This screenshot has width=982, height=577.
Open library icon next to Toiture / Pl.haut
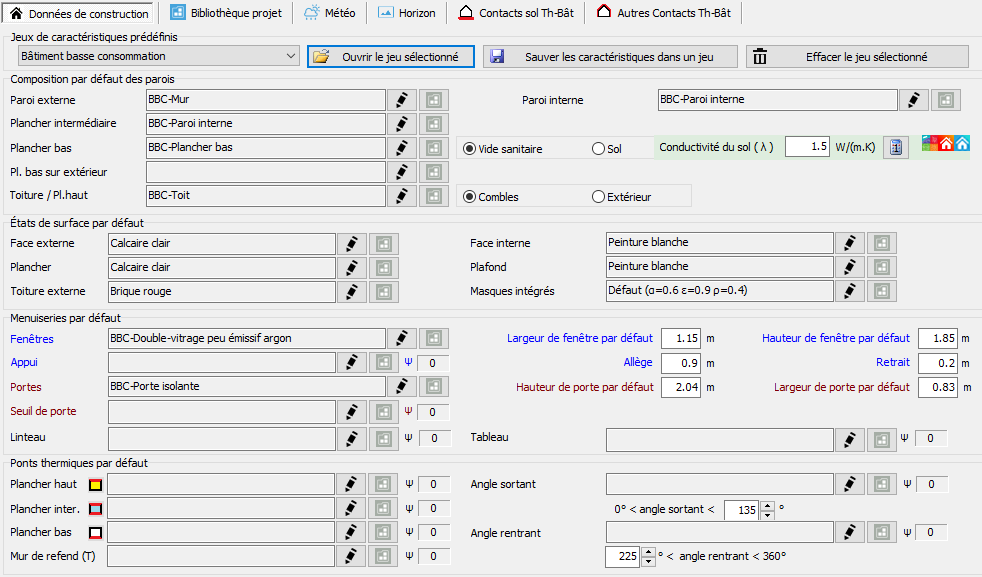(x=433, y=196)
